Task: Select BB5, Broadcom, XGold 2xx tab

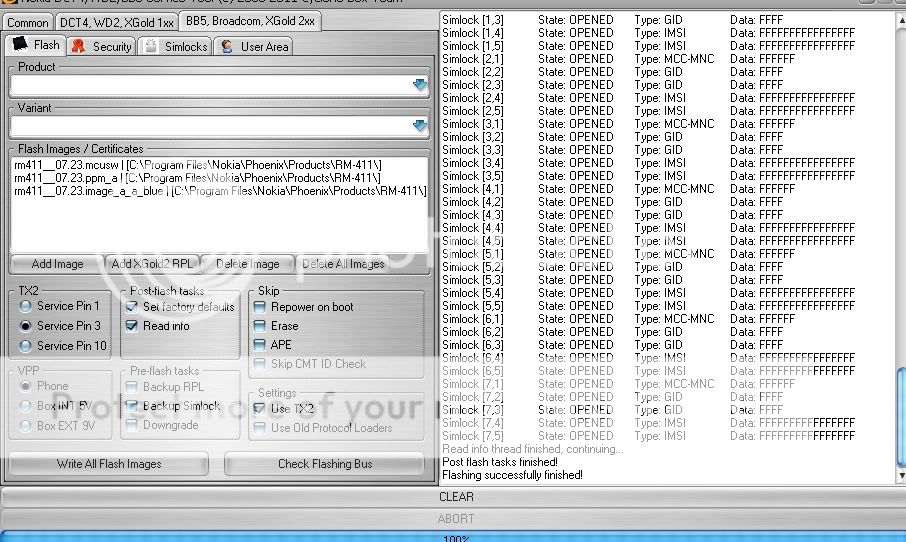Action: 250,21
